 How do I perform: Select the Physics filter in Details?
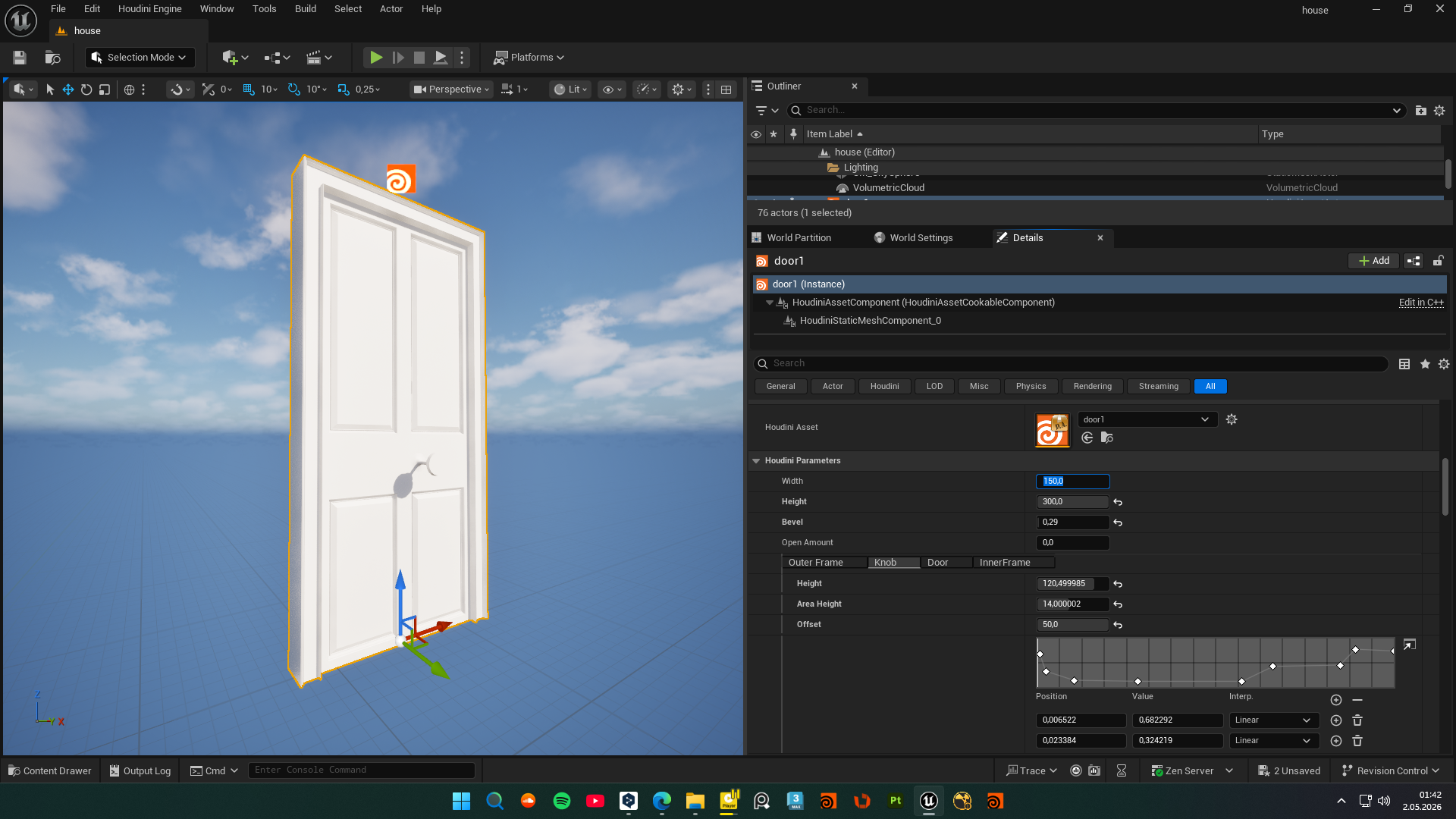(1031, 387)
